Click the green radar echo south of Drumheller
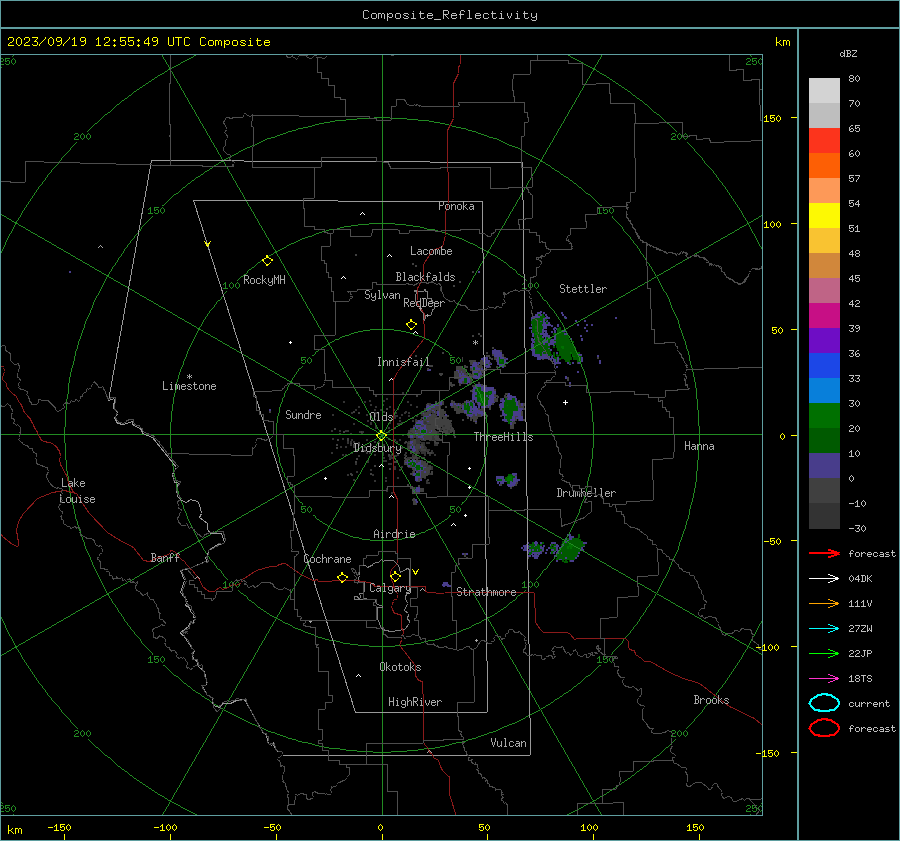900x841 pixels. pyautogui.click(x=570, y=548)
